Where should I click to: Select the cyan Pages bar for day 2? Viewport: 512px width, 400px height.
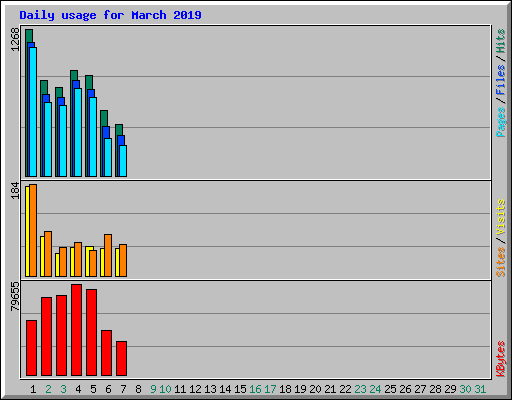click(48, 139)
